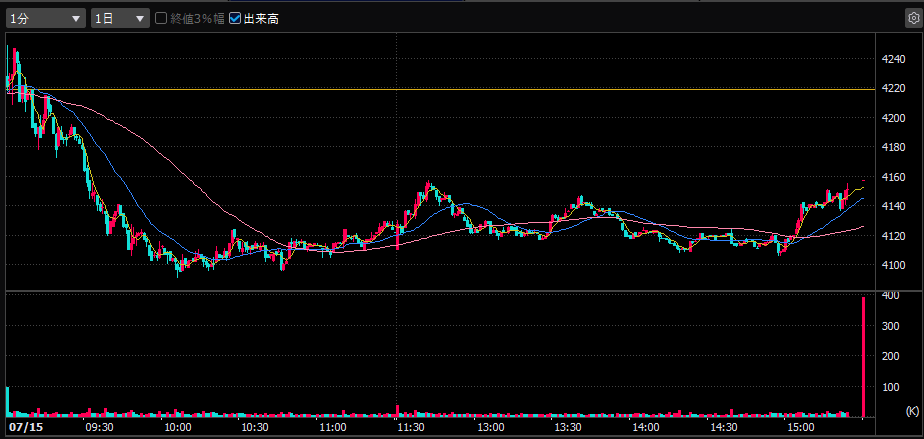
Task: Select the 4220 price axis label
Action: click(893, 88)
